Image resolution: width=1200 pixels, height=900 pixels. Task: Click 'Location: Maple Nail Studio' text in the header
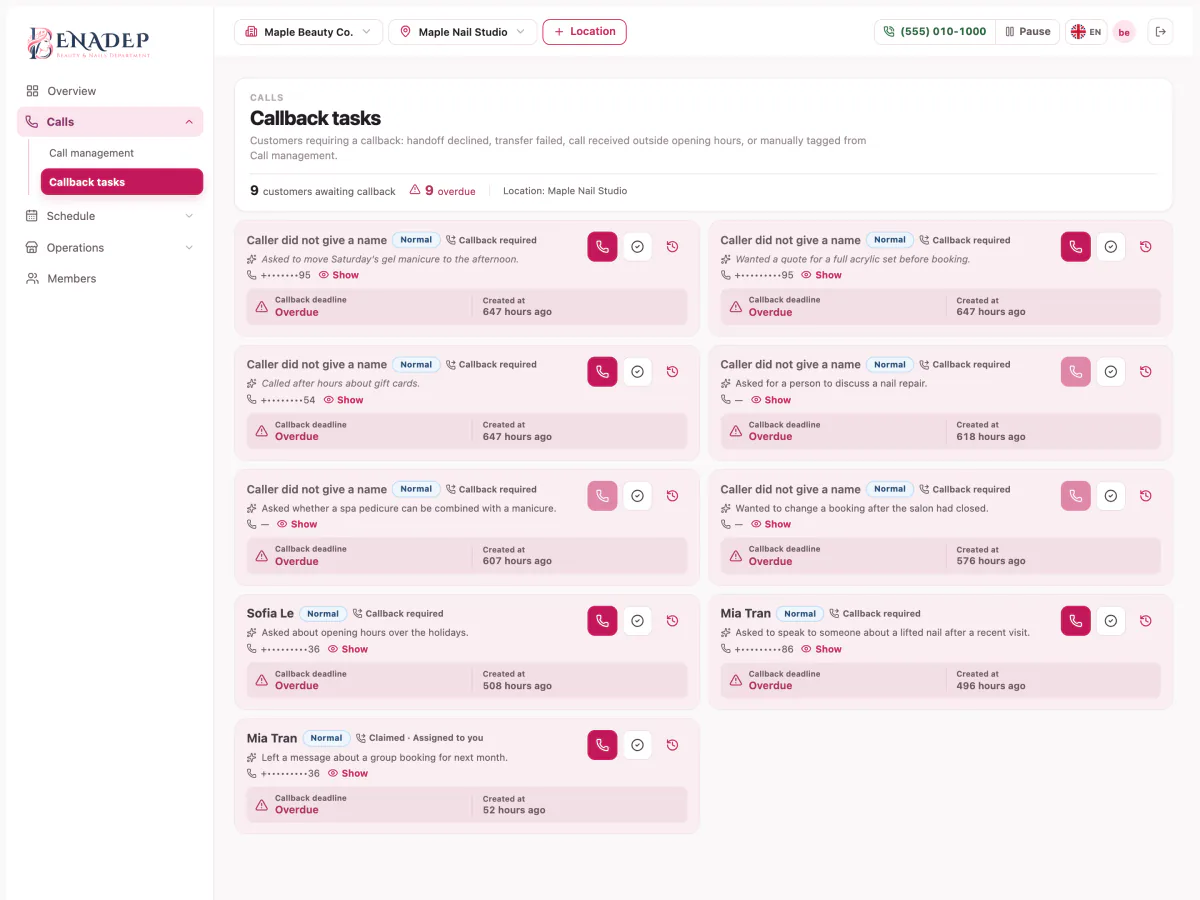click(x=565, y=191)
